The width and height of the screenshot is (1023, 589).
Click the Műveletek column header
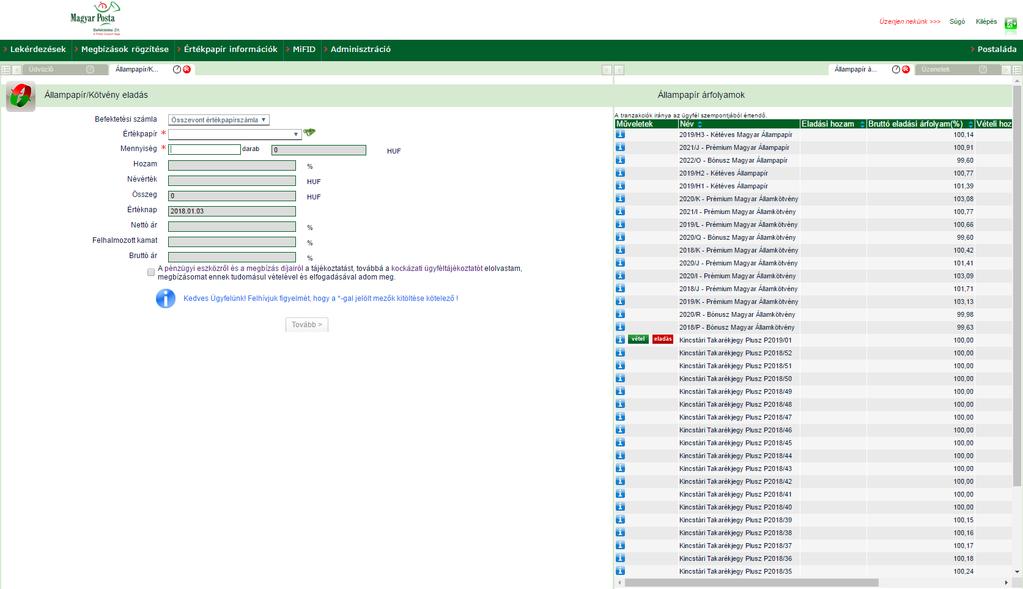click(x=645, y=124)
